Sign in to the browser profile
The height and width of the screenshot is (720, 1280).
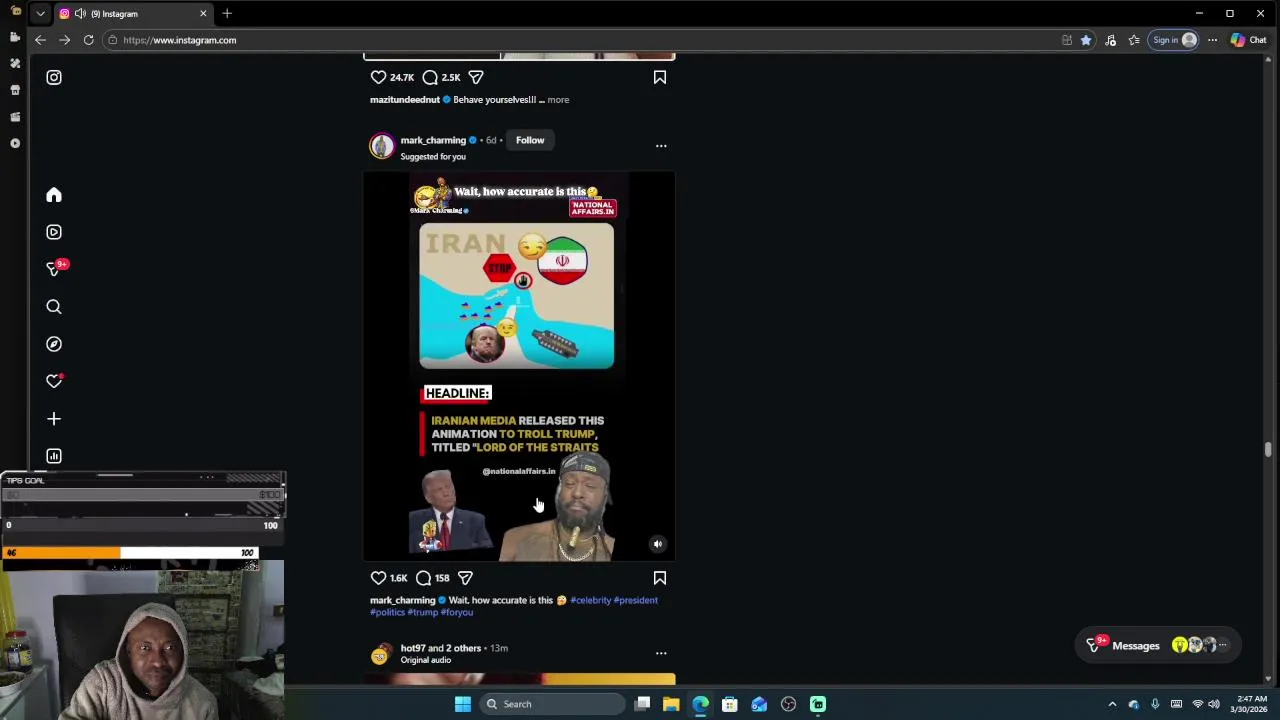(x=1174, y=40)
